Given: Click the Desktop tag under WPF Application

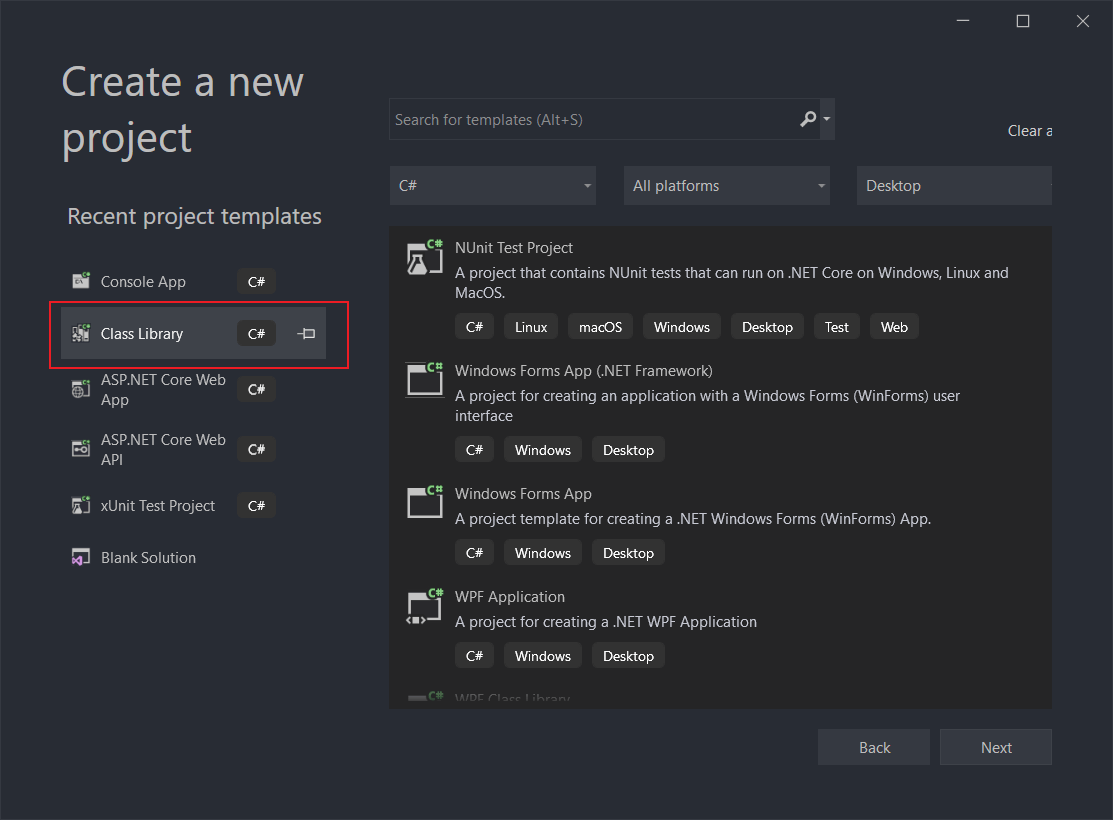Looking at the screenshot, I should pyautogui.click(x=628, y=655).
